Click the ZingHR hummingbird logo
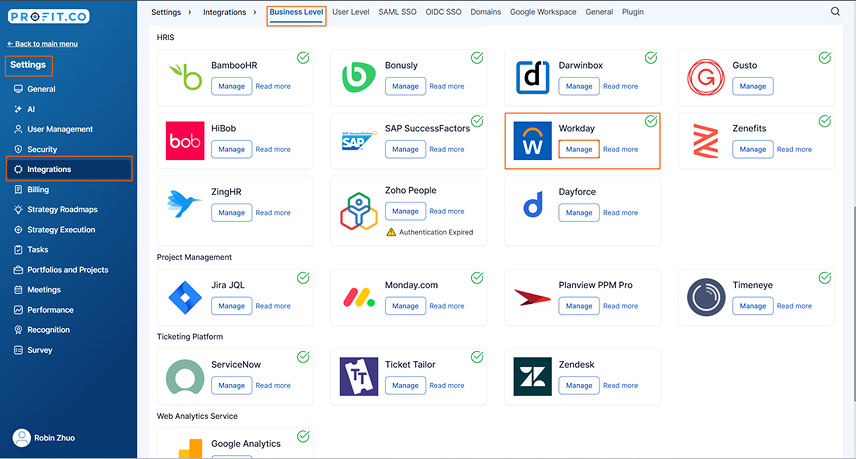This screenshot has width=856, height=459. coord(184,204)
